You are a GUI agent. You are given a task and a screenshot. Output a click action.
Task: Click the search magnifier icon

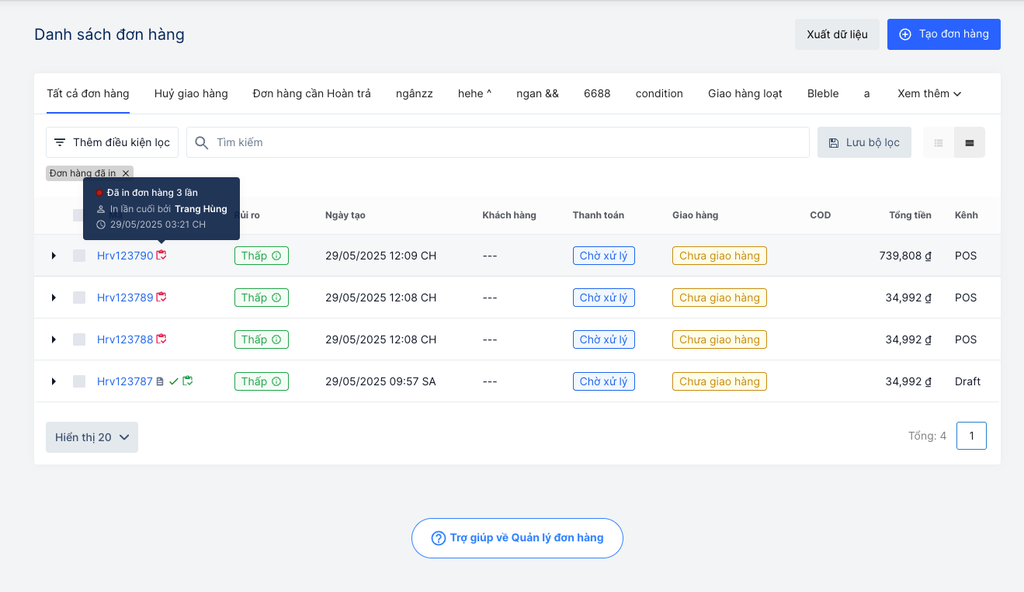pos(202,143)
